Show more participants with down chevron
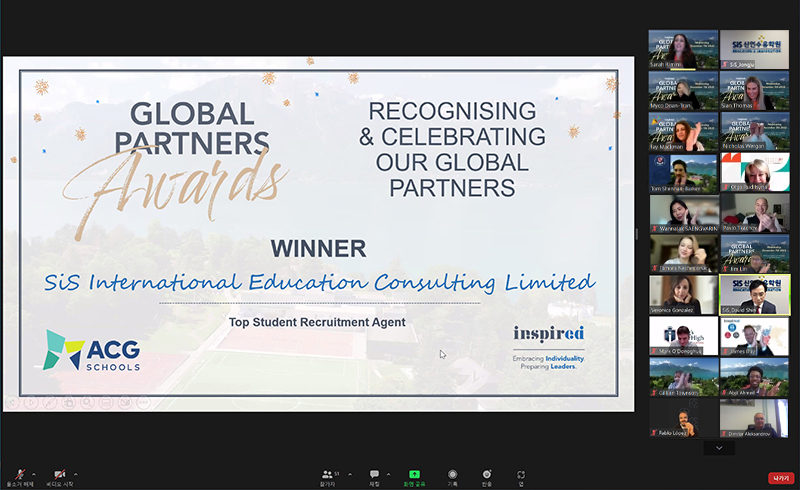 point(719,448)
